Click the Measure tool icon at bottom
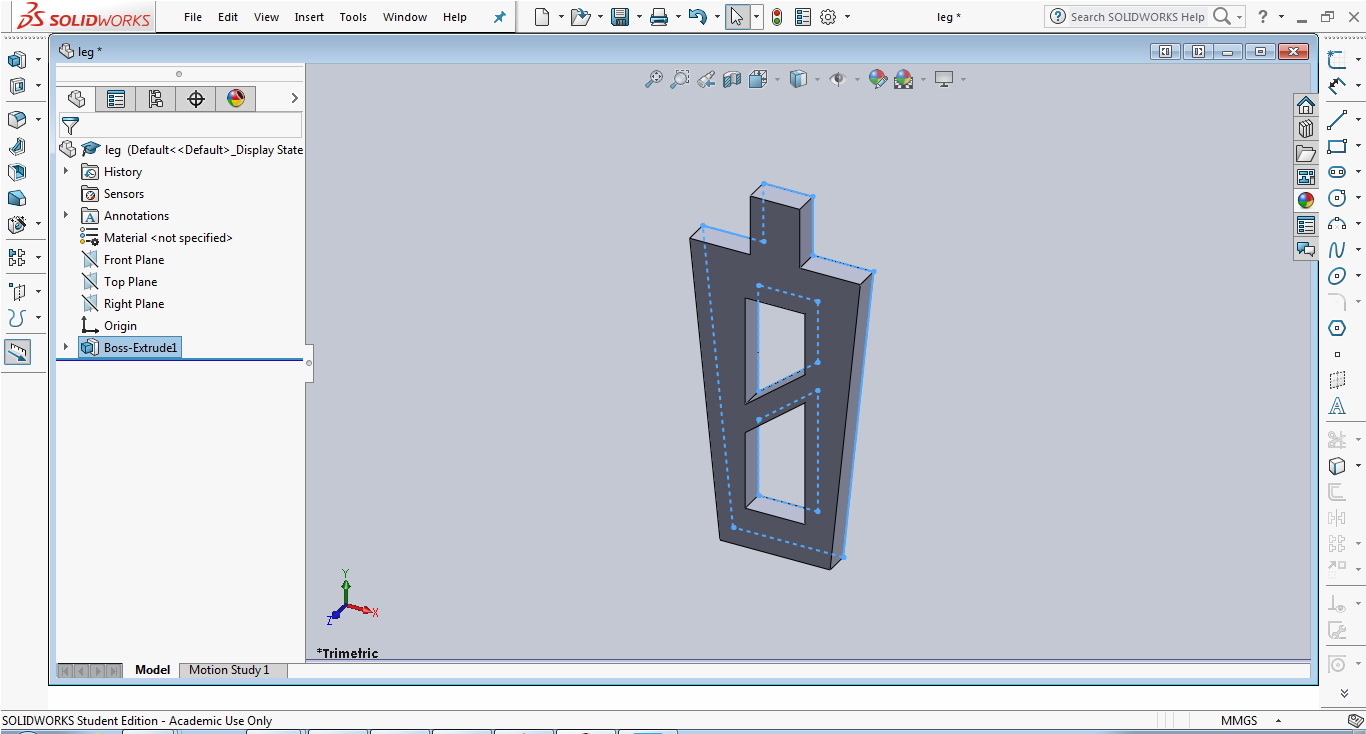Image resolution: width=1366 pixels, height=734 pixels. pyautogui.click(x=17, y=352)
